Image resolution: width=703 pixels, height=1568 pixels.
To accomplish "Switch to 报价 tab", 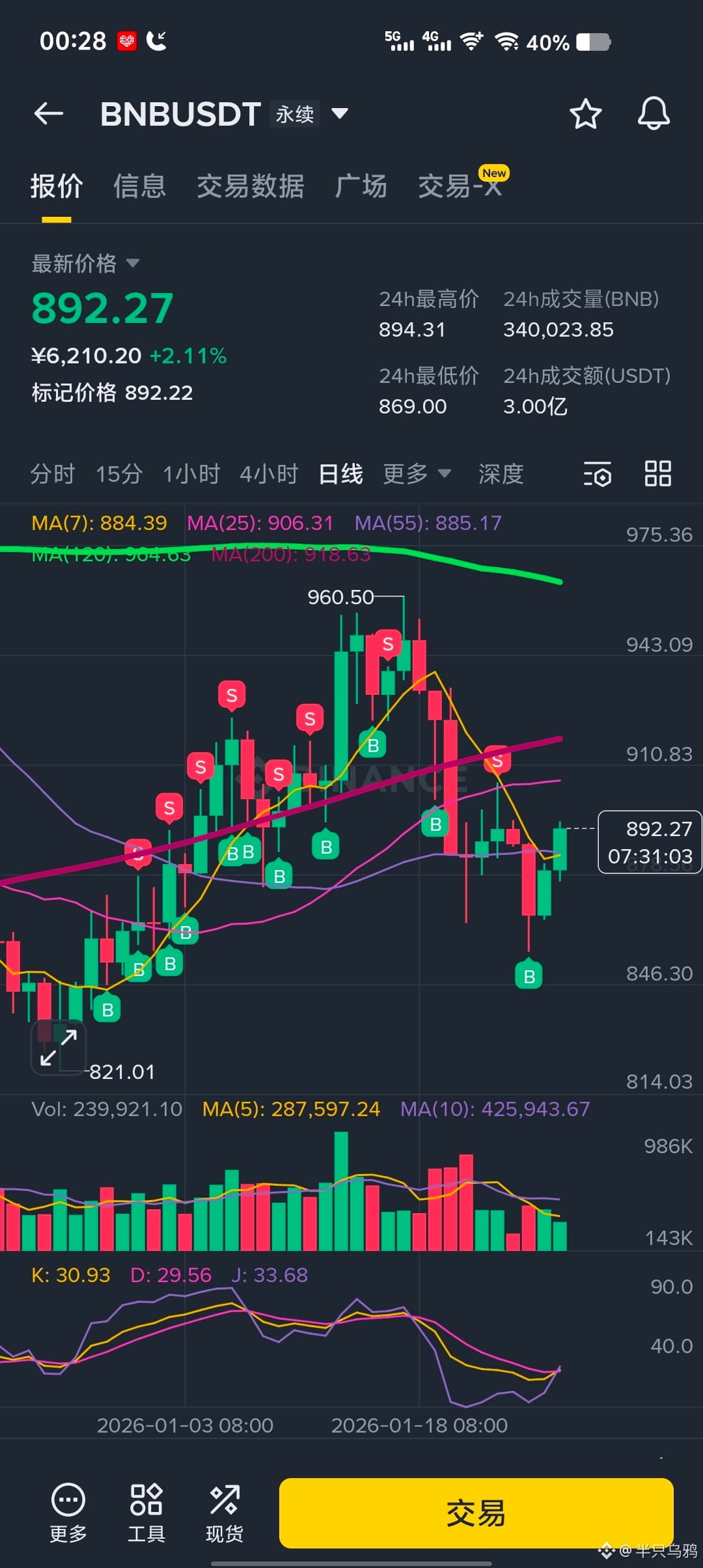I will point(57,186).
